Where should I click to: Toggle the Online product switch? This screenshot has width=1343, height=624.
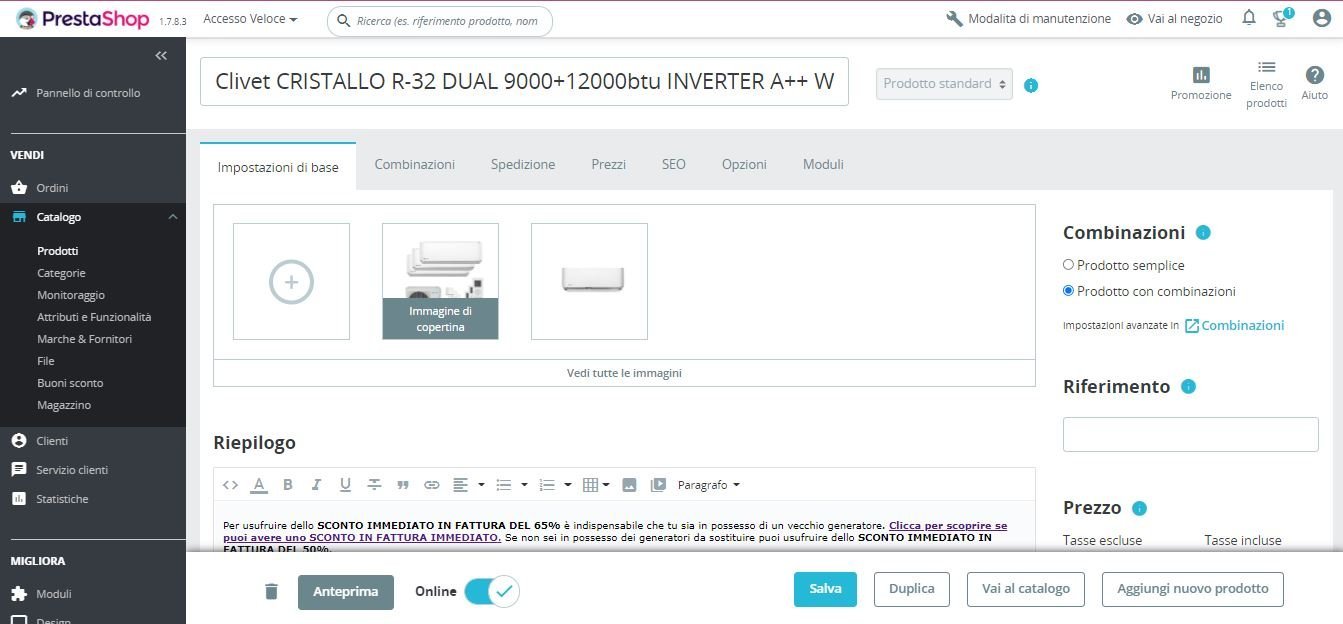coord(491,591)
